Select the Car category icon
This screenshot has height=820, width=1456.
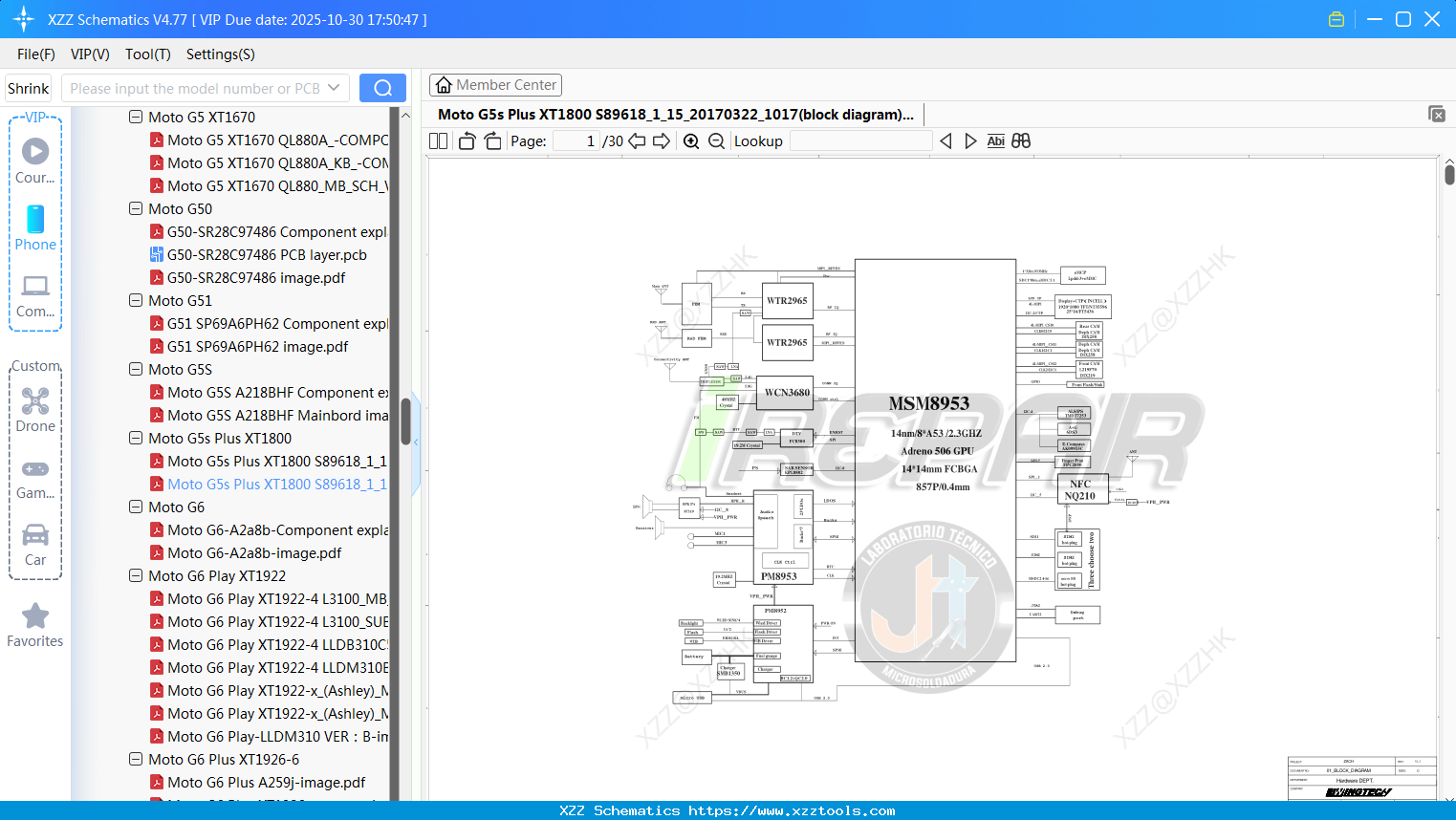pos(35,545)
